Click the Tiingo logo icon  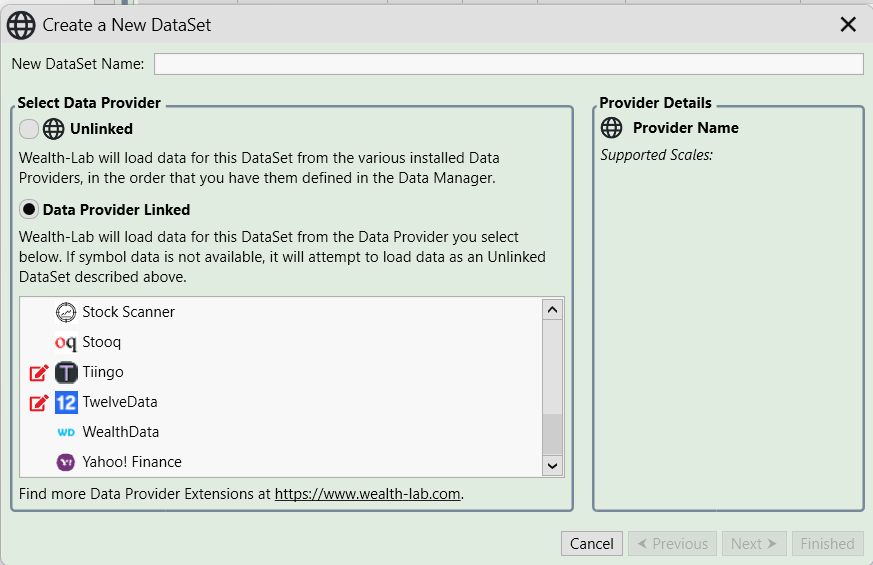[x=66, y=372]
